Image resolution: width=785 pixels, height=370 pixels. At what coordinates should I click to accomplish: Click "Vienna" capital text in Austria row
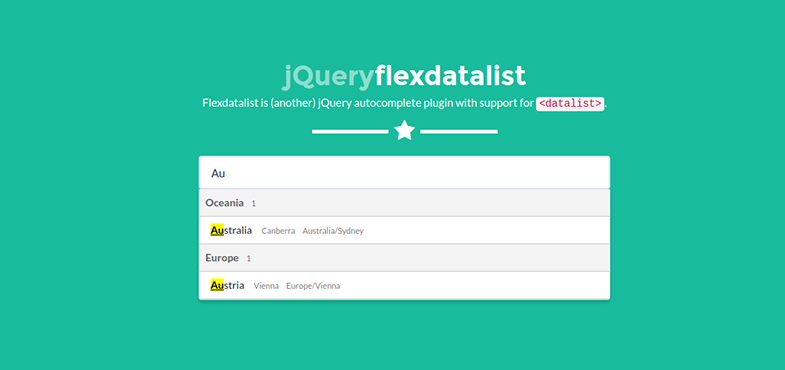[x=266, y=286]
